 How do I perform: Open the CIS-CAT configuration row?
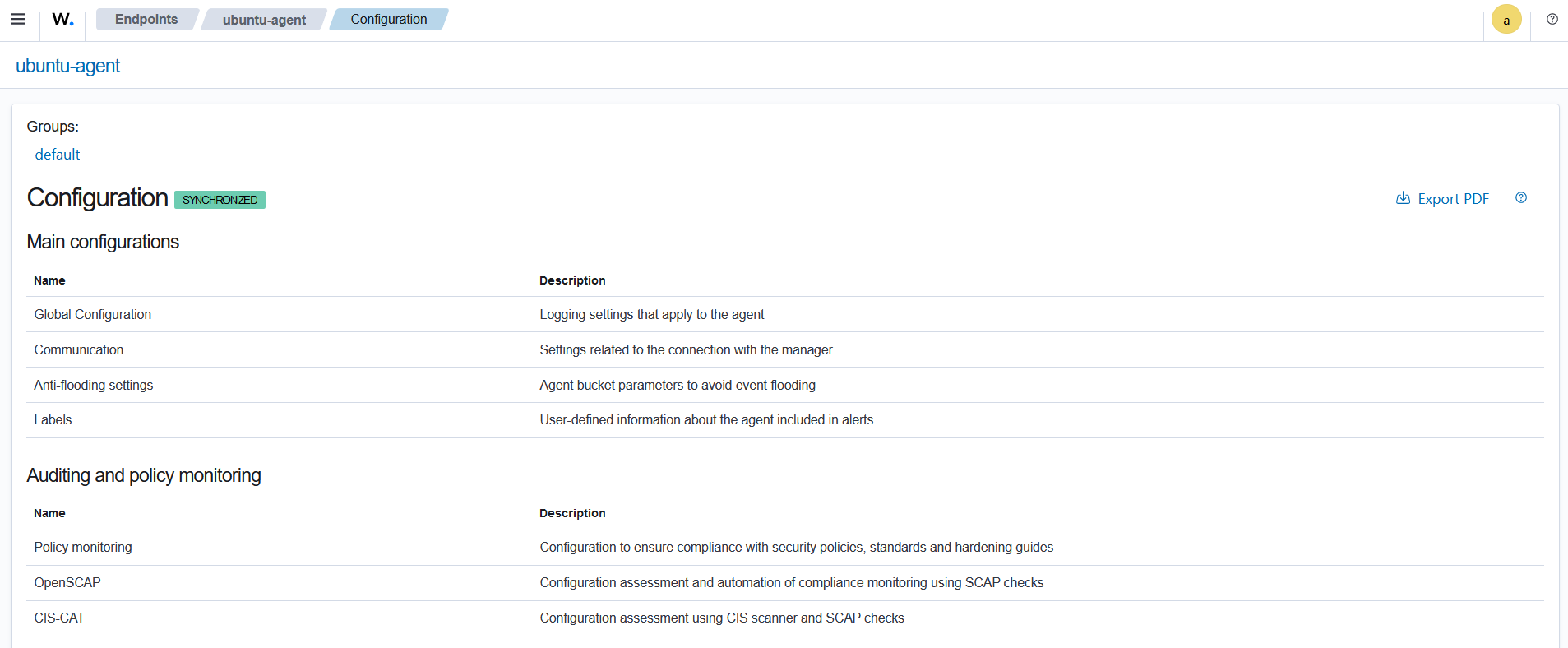click(x=59, y=618)
